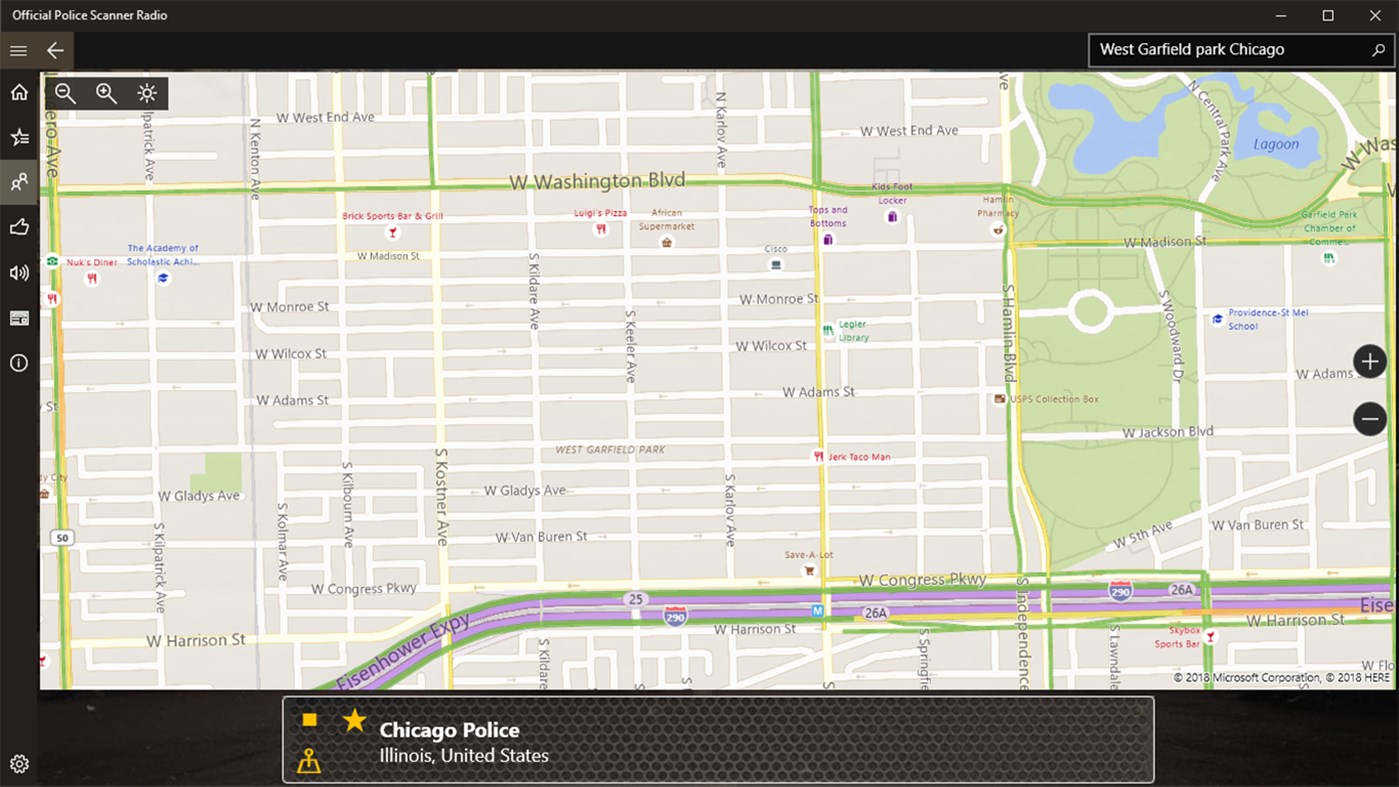Go back using the arrow button
Viewport: 1399px width, 787px height.
55,50
